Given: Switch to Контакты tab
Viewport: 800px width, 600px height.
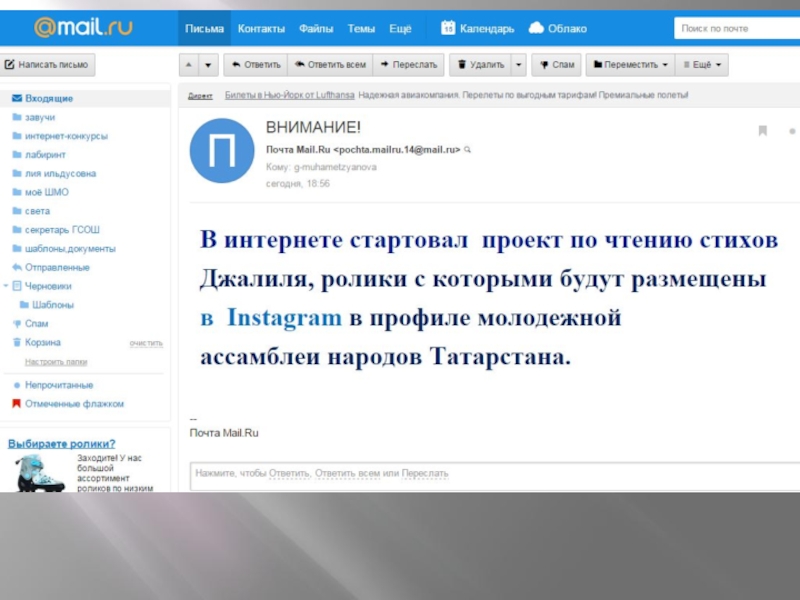Looking at the screenshot, I should pyautogui.click(x=261, y=29).
